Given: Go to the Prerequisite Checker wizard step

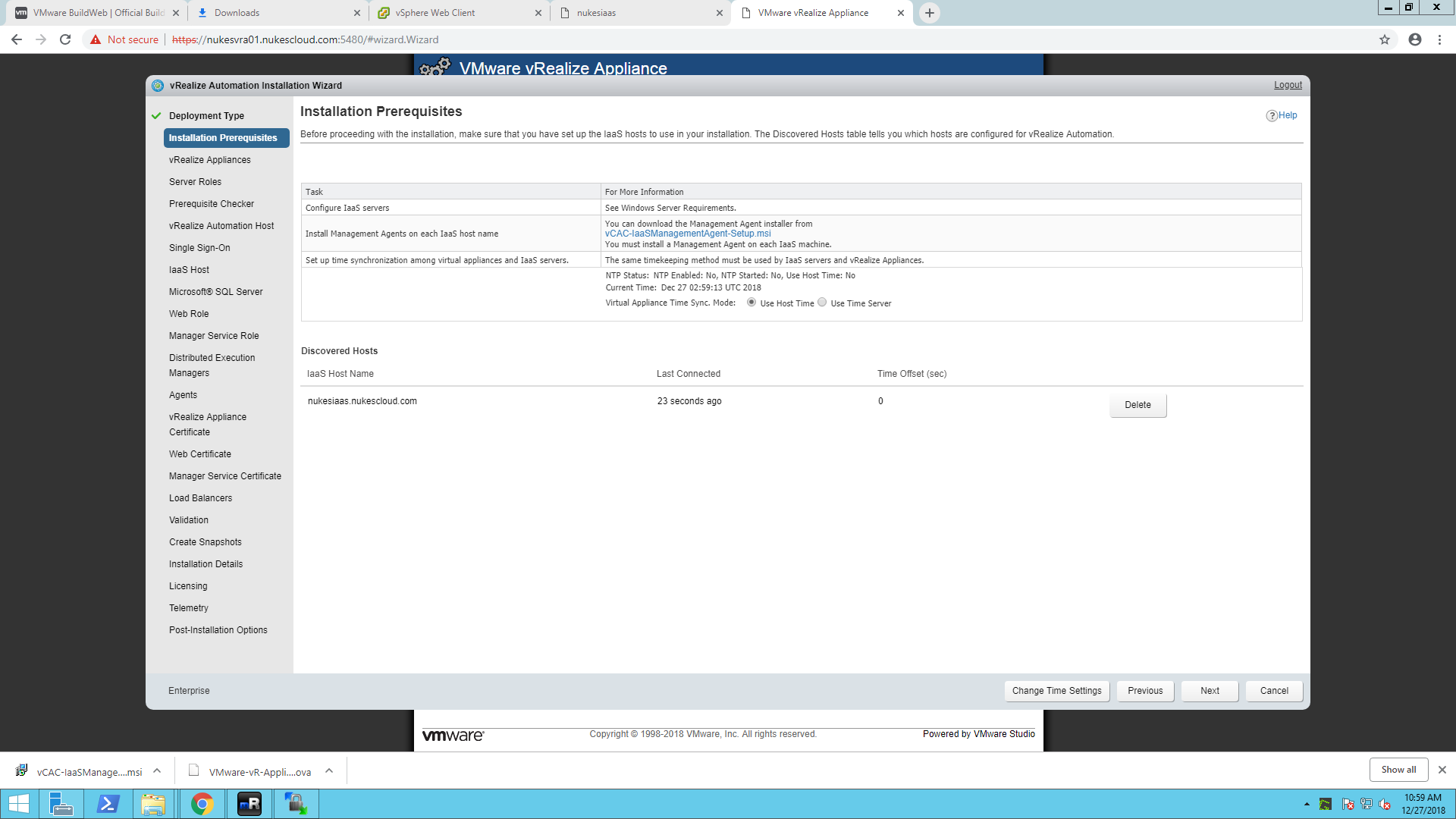Looking at the screenshot, I should click(212, 204).
